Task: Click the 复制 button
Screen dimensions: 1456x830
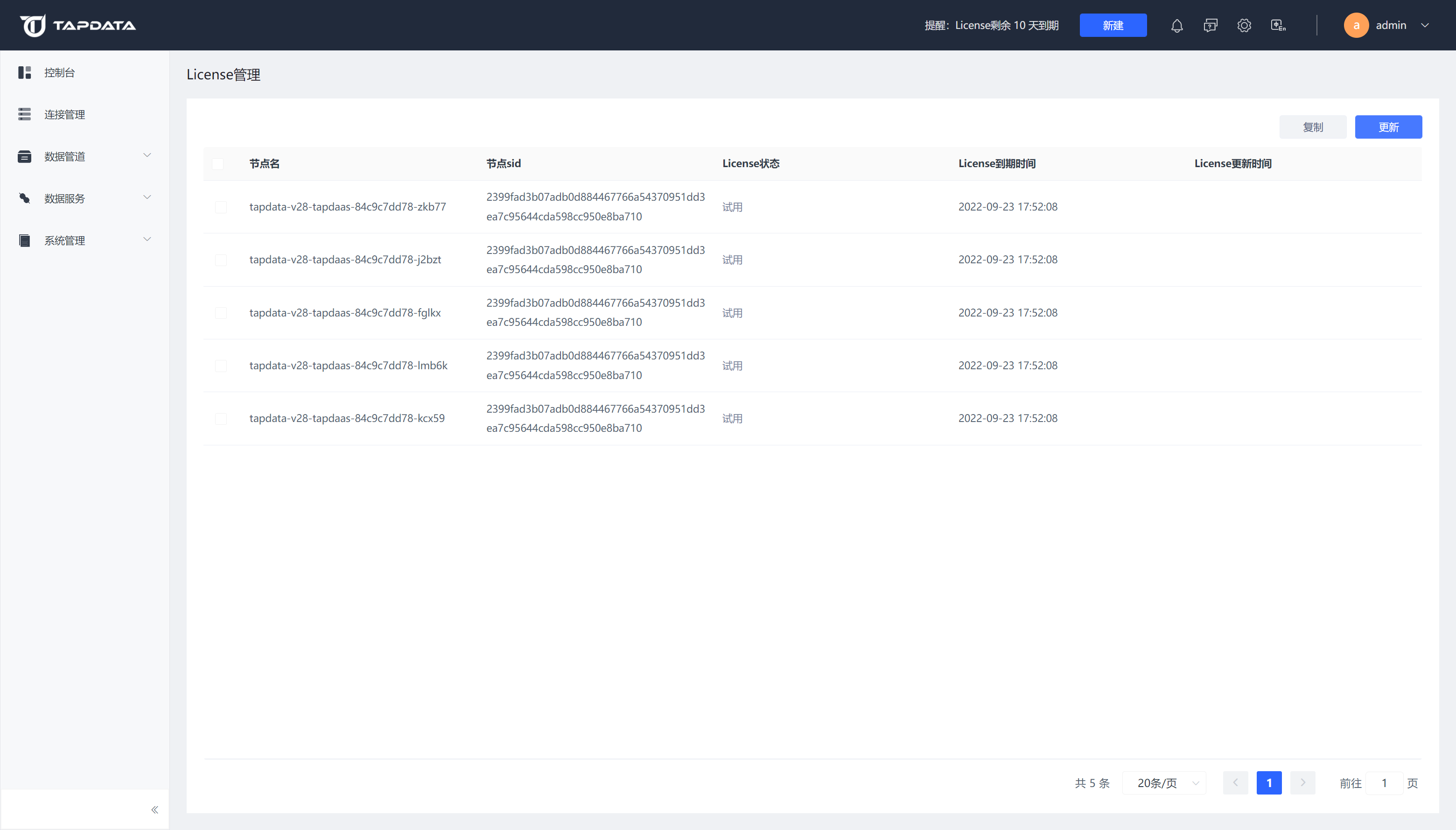Action: [1312, 127]
